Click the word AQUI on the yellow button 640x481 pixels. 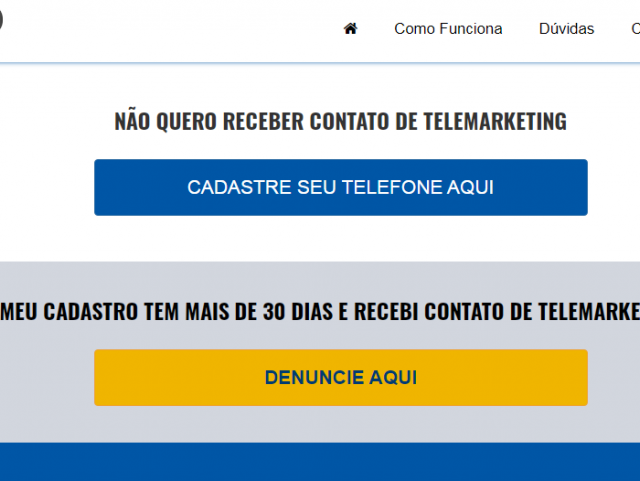393,377
